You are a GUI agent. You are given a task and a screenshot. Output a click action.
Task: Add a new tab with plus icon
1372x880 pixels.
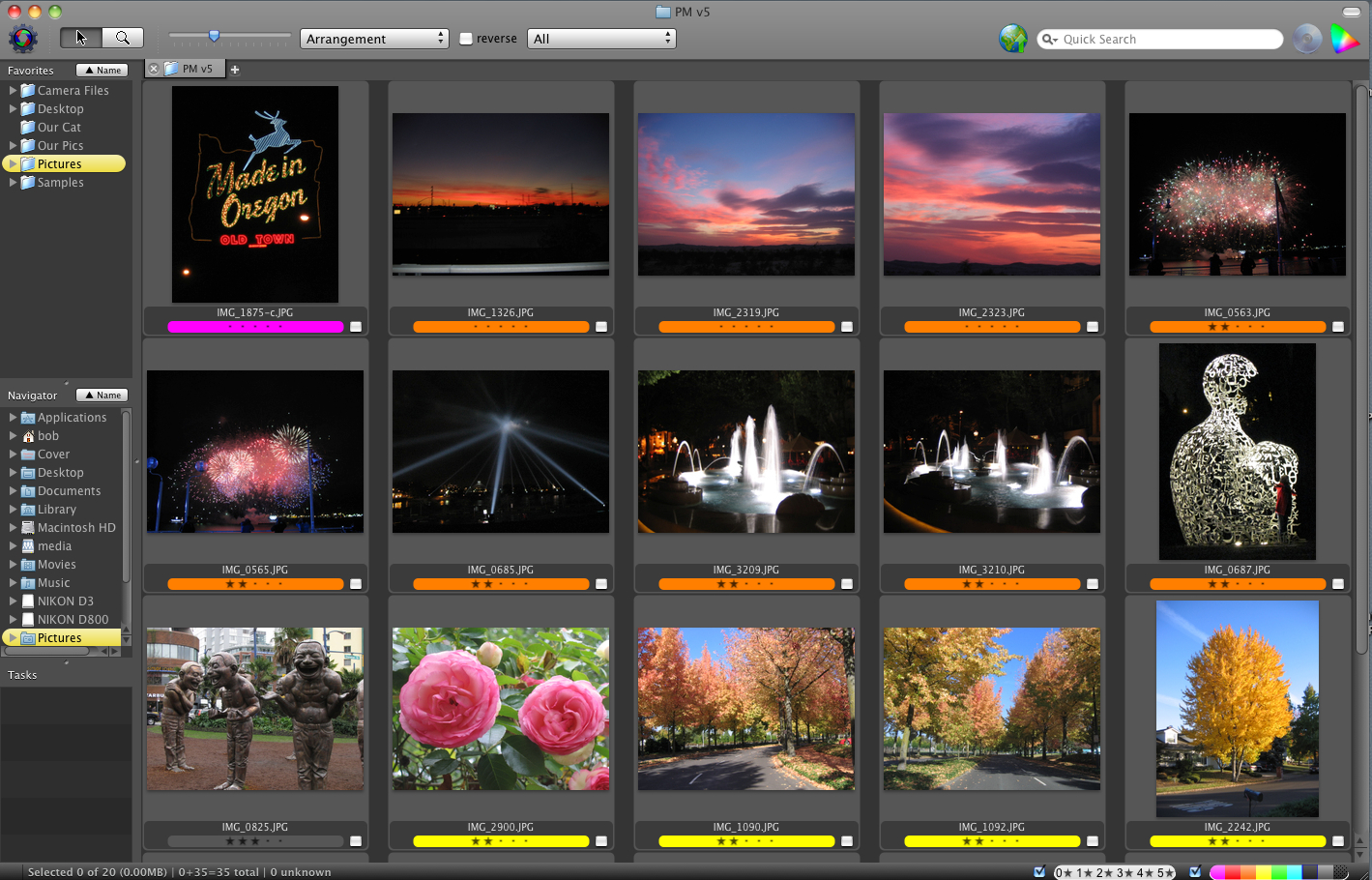pyautogui.click(x=234, y=70)
